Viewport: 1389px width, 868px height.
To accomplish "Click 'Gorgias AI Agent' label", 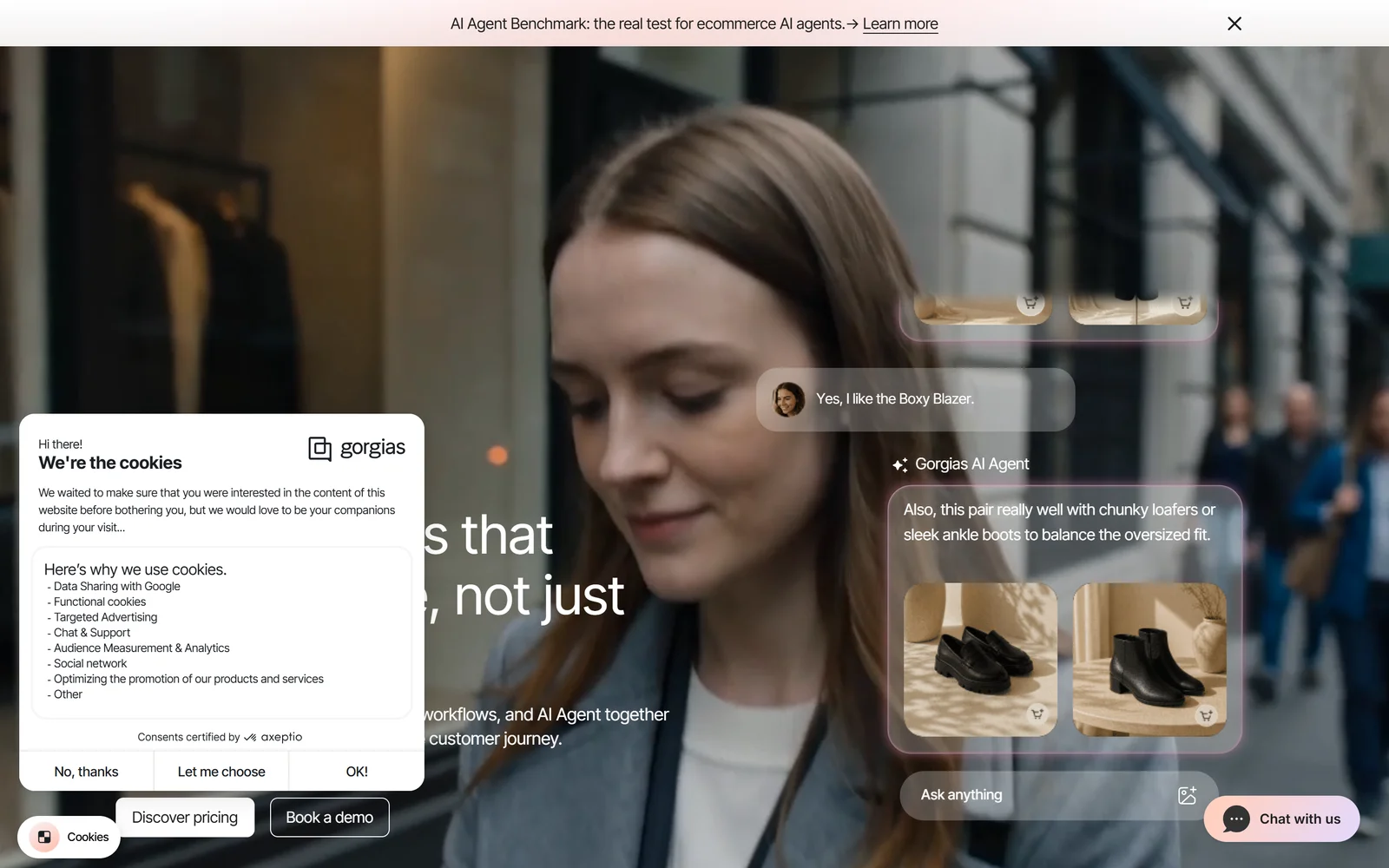I will point(971,464).
